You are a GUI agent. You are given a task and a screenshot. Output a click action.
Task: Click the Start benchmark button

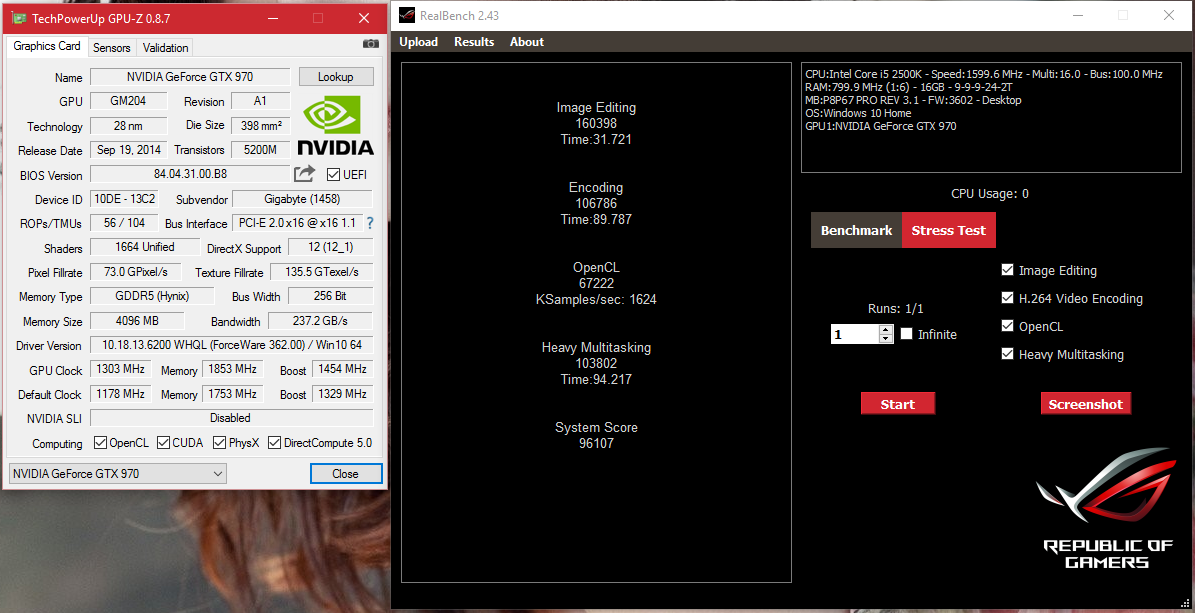coord(897,404)
